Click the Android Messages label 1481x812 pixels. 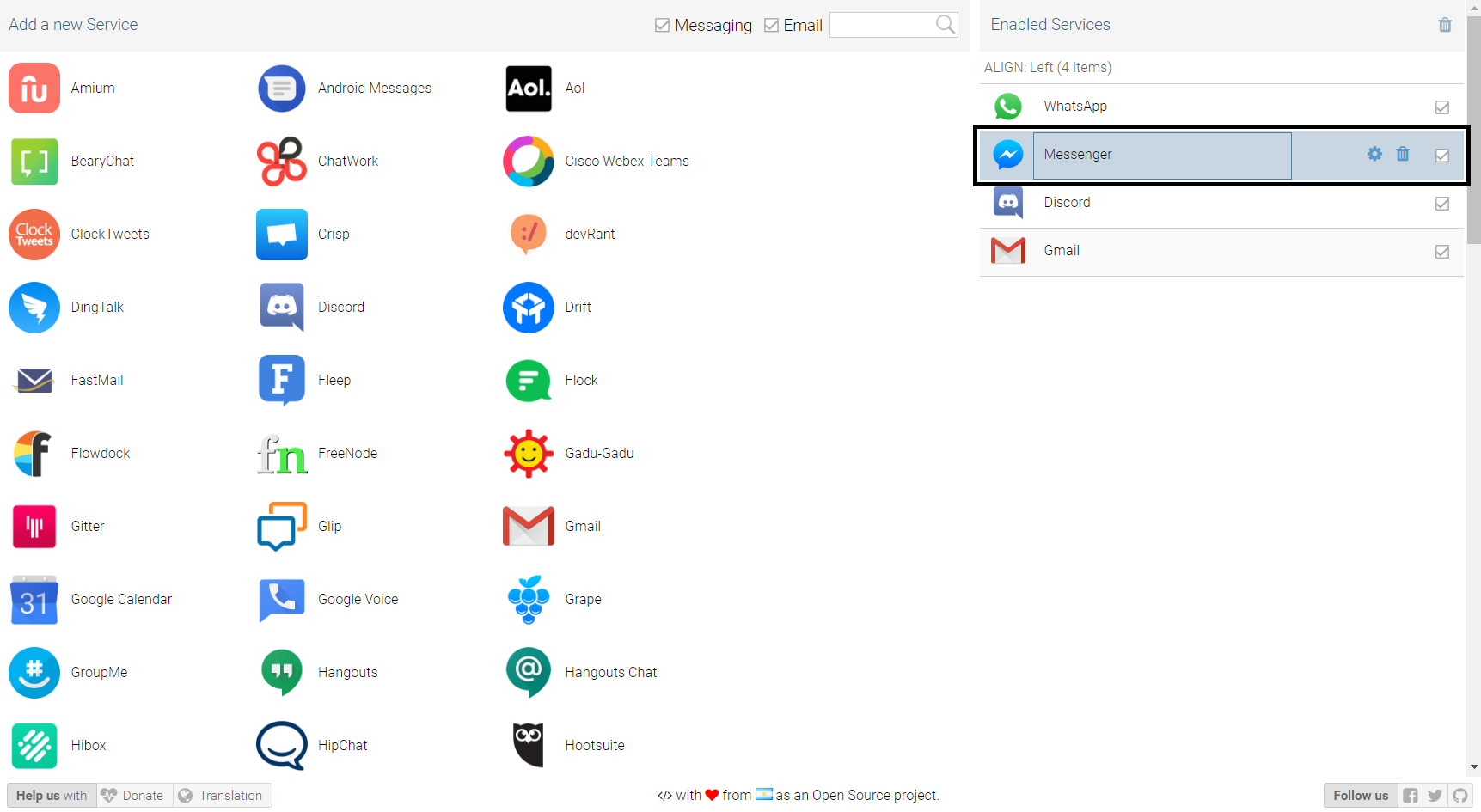tap(375, 89)
